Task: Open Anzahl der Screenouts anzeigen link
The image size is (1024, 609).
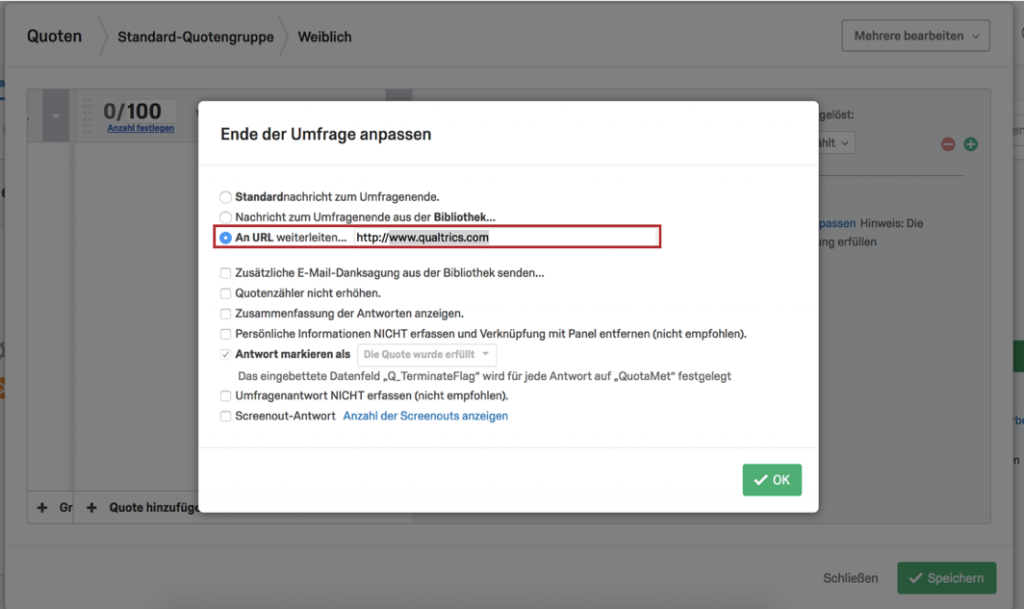Action: coord(425,416)
